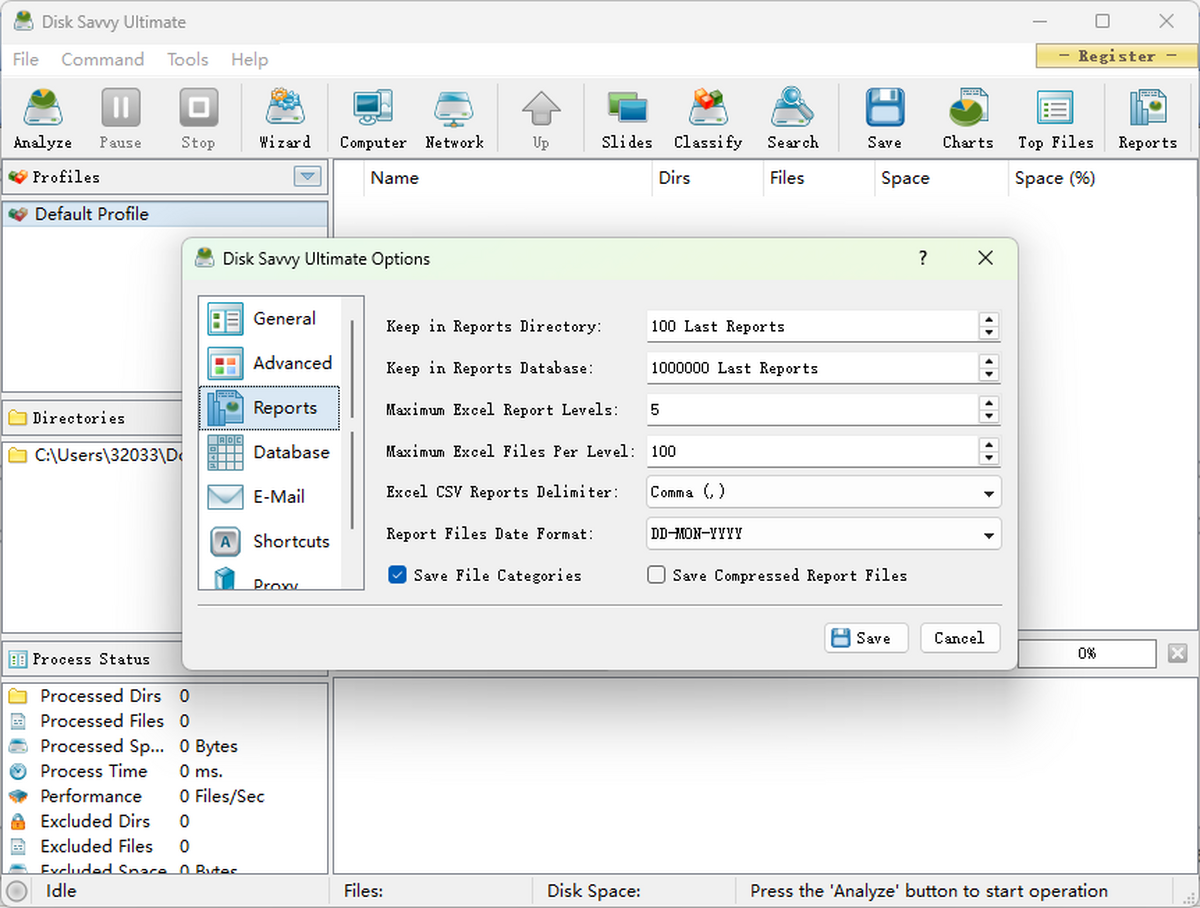This screenshot has height=908, width=1200.
Task: Open the Excel CSV Reports Delimiter dropdown
Action: (988, 492)
